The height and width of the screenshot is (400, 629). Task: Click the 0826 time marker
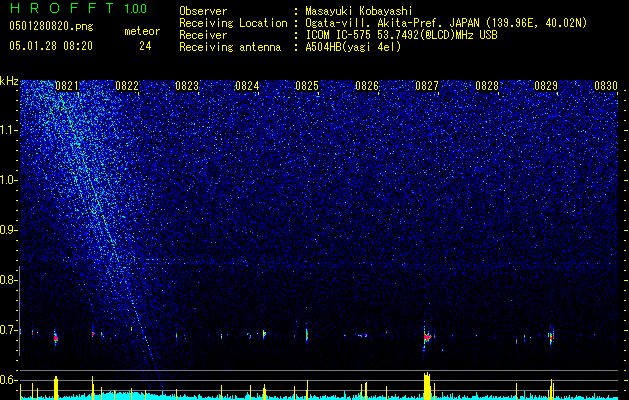[x=367, y=86]
